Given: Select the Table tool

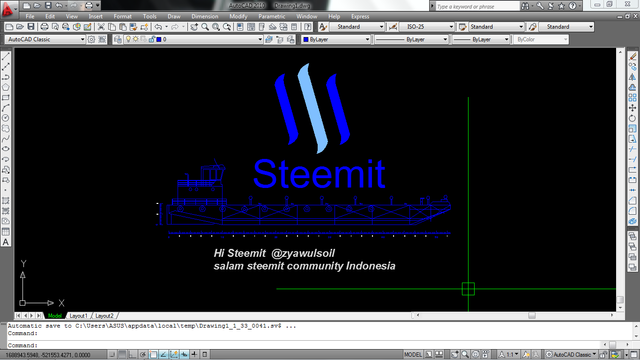Looking at the screenshot, I should pos(6,231).
